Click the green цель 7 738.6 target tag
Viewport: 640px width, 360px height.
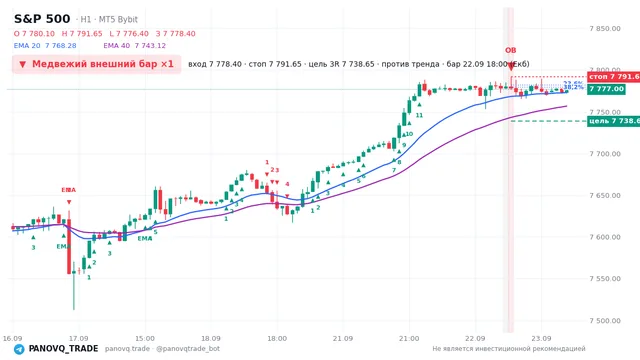point(613,121)
